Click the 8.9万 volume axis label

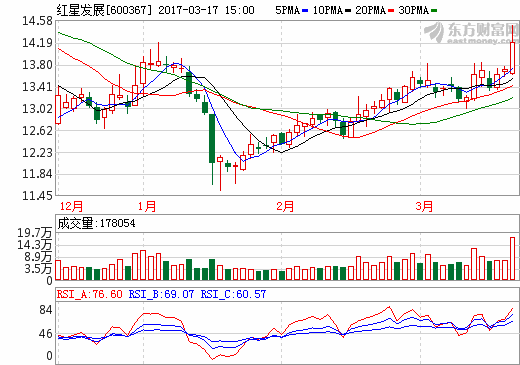coord(38,257)
